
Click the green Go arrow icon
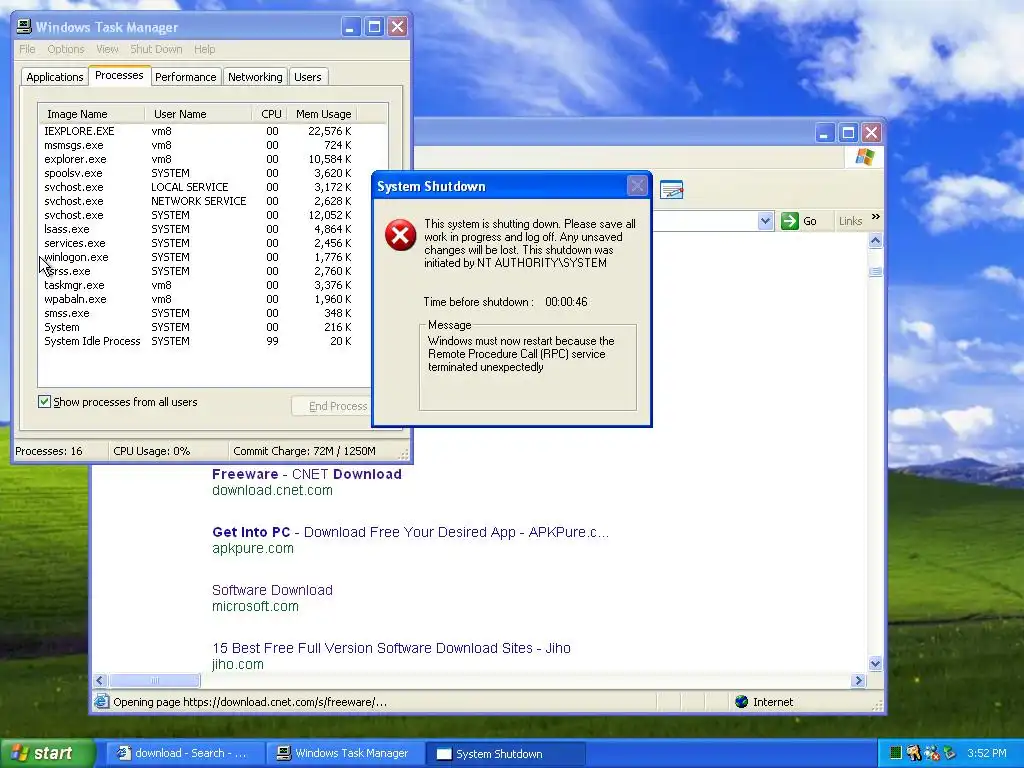pos(790,221)
